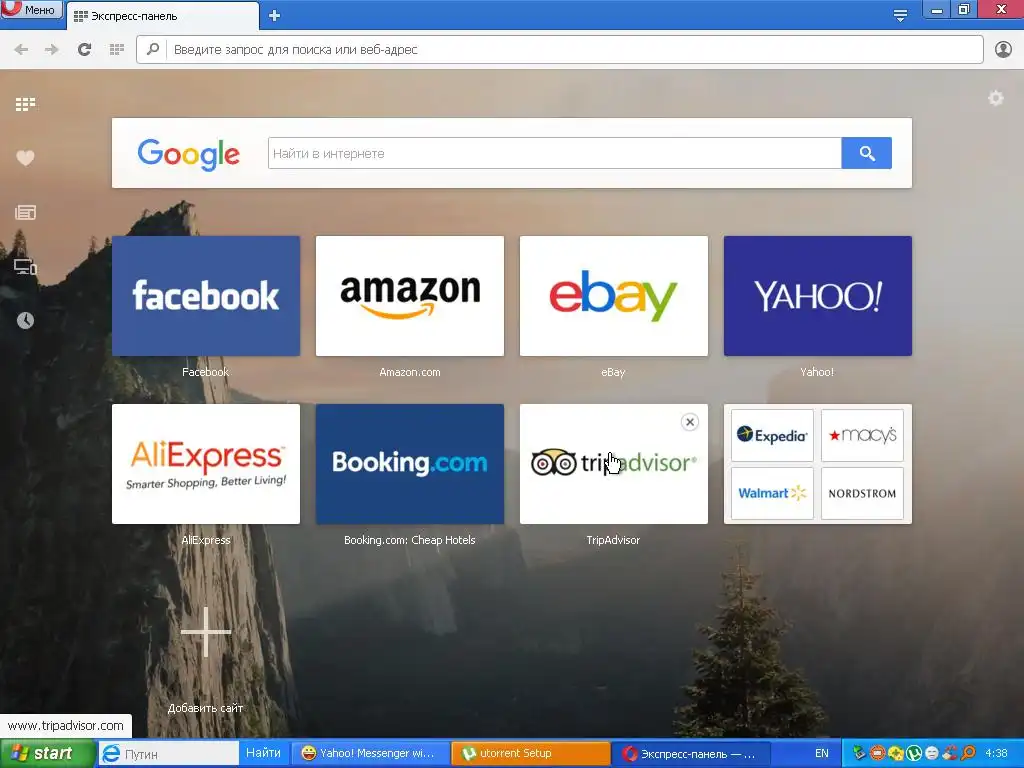Click the taskbar clock showing 4:38
1024x768 pixels.
coord(996,753)
